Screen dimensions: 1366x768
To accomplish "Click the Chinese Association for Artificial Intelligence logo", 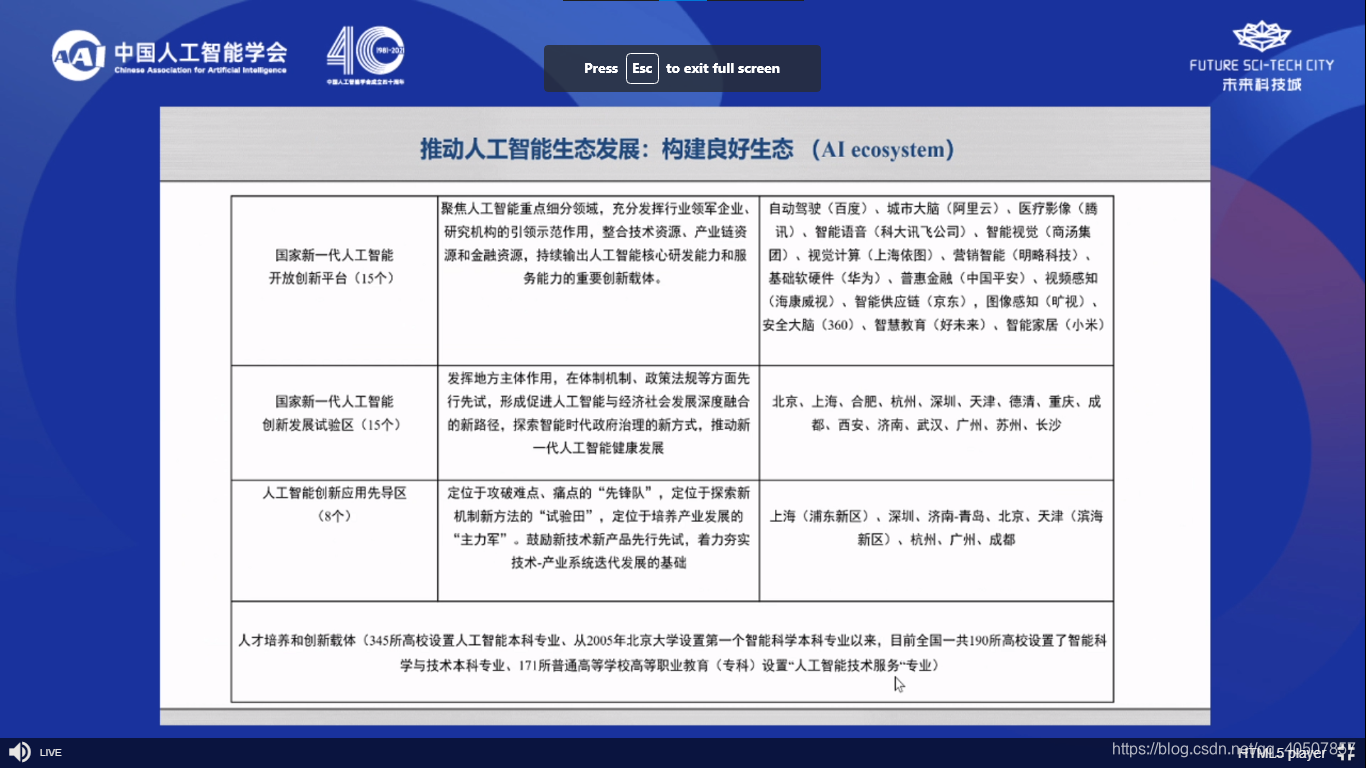I will pos(170,55).
